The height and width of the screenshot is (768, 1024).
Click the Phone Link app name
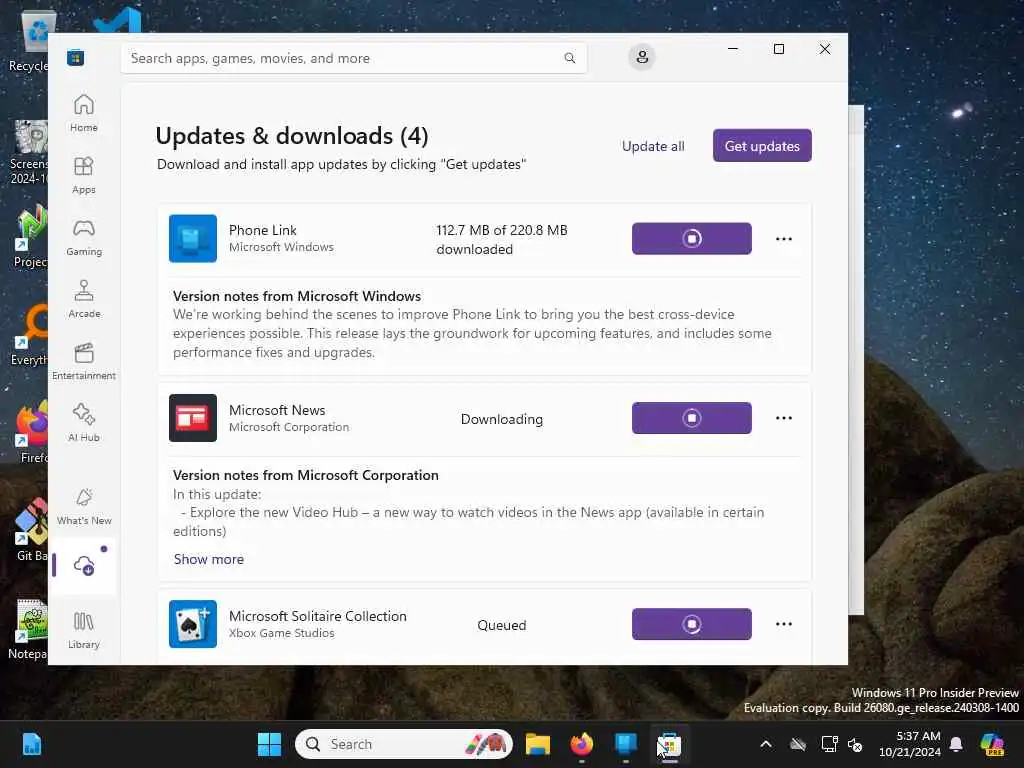click(x=263, y=230)
